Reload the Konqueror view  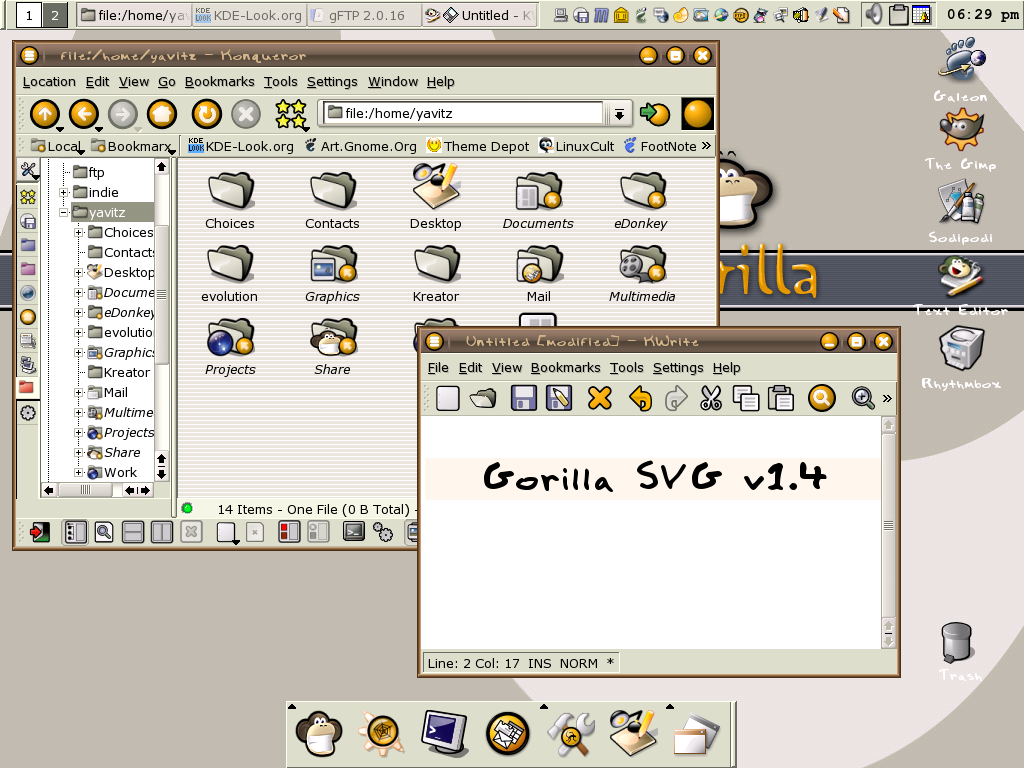[206, 114]
